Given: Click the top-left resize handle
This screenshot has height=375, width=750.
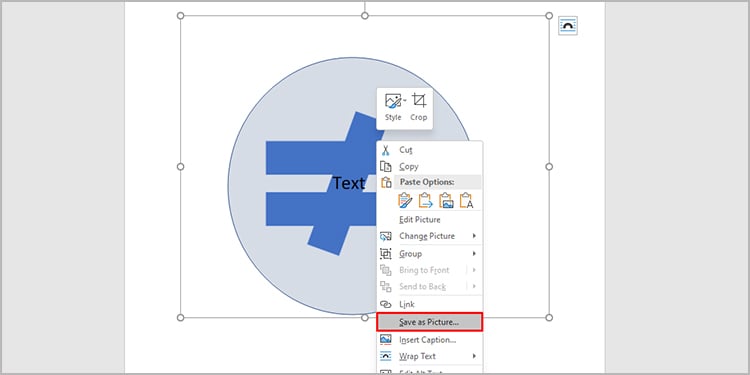Looking at the screenshot, I should point(180,16).
